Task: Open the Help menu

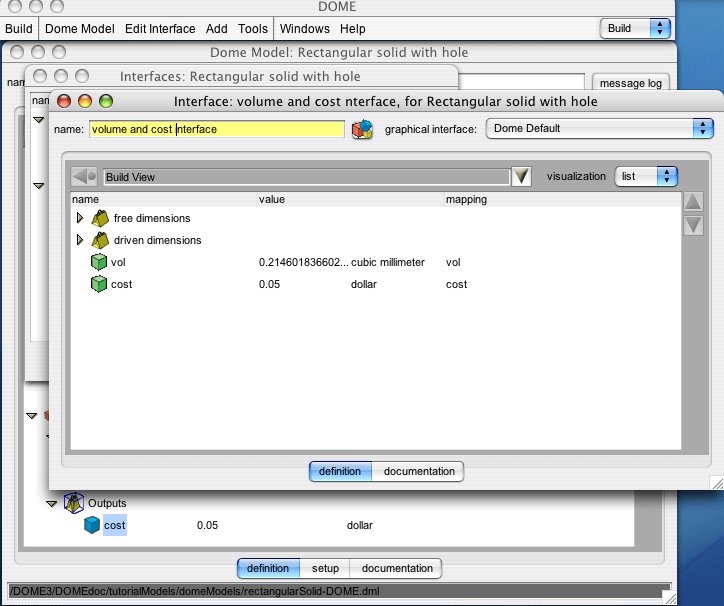Action: point(353,29)
